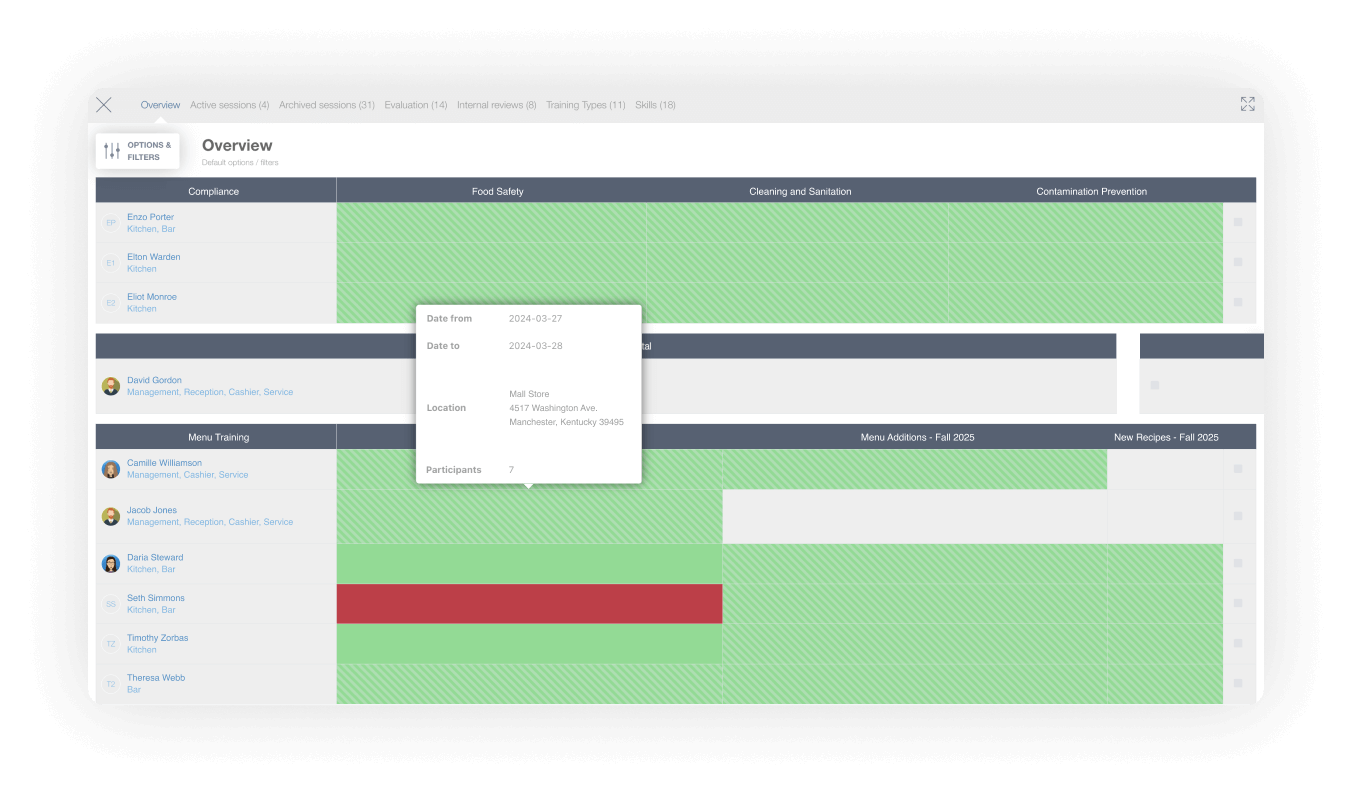Screen dimensions: 1352x794
Task: Click Daria Steward's profile photo
Action: 111,563
